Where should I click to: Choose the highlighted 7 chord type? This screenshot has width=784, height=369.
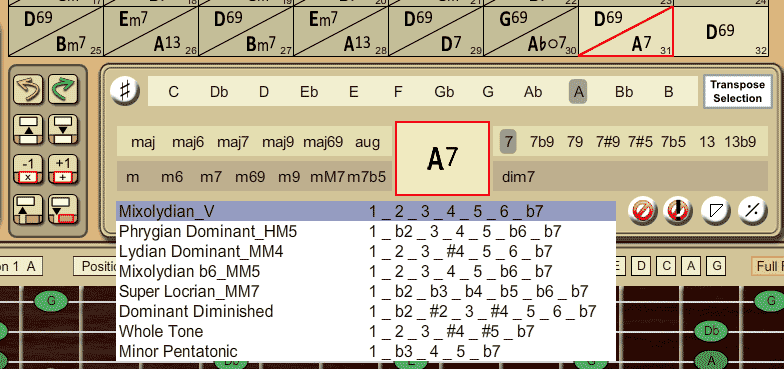[508, 142]
